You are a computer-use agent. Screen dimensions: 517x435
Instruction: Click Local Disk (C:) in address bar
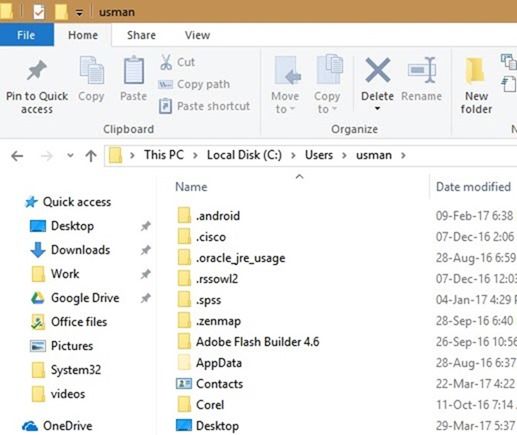coord(244,155)
